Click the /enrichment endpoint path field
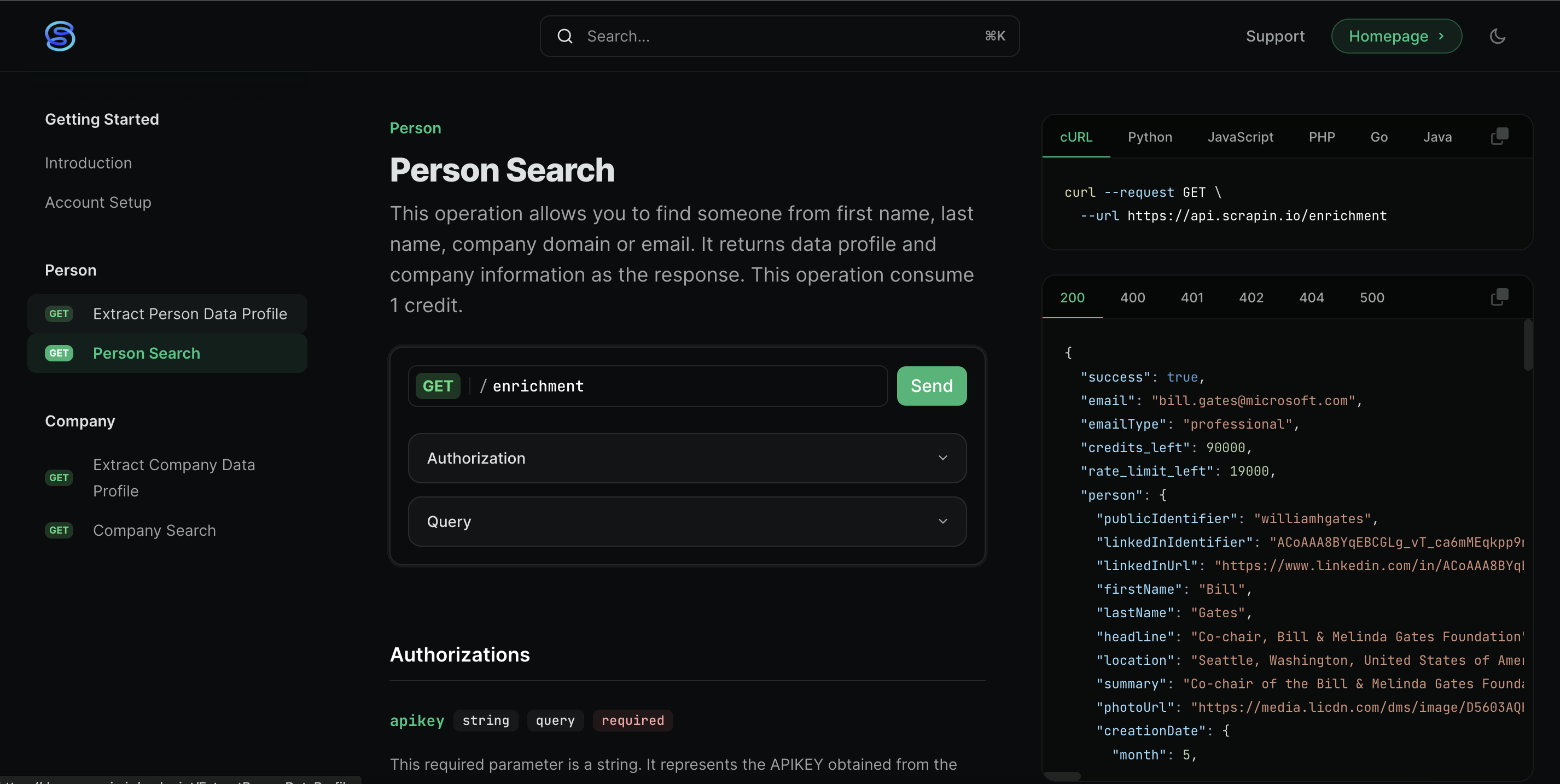The height and width of the screenshot is (784, 1560). (648, 385)
